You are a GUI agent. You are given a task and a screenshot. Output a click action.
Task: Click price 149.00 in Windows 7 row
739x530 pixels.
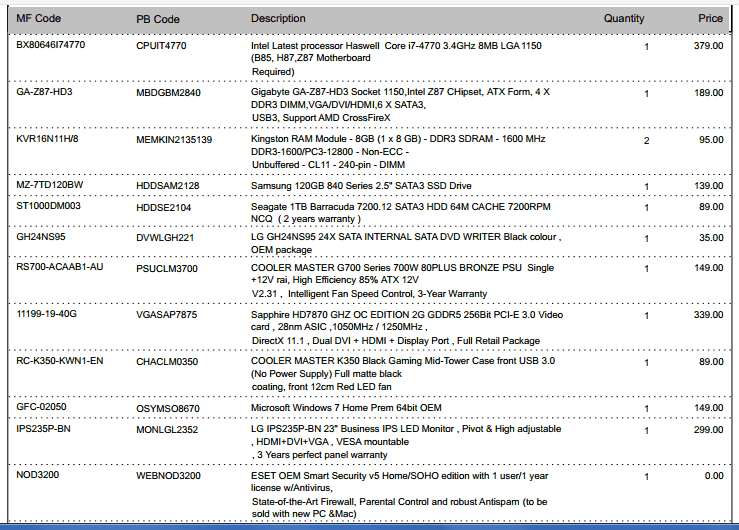pos(708,408)
